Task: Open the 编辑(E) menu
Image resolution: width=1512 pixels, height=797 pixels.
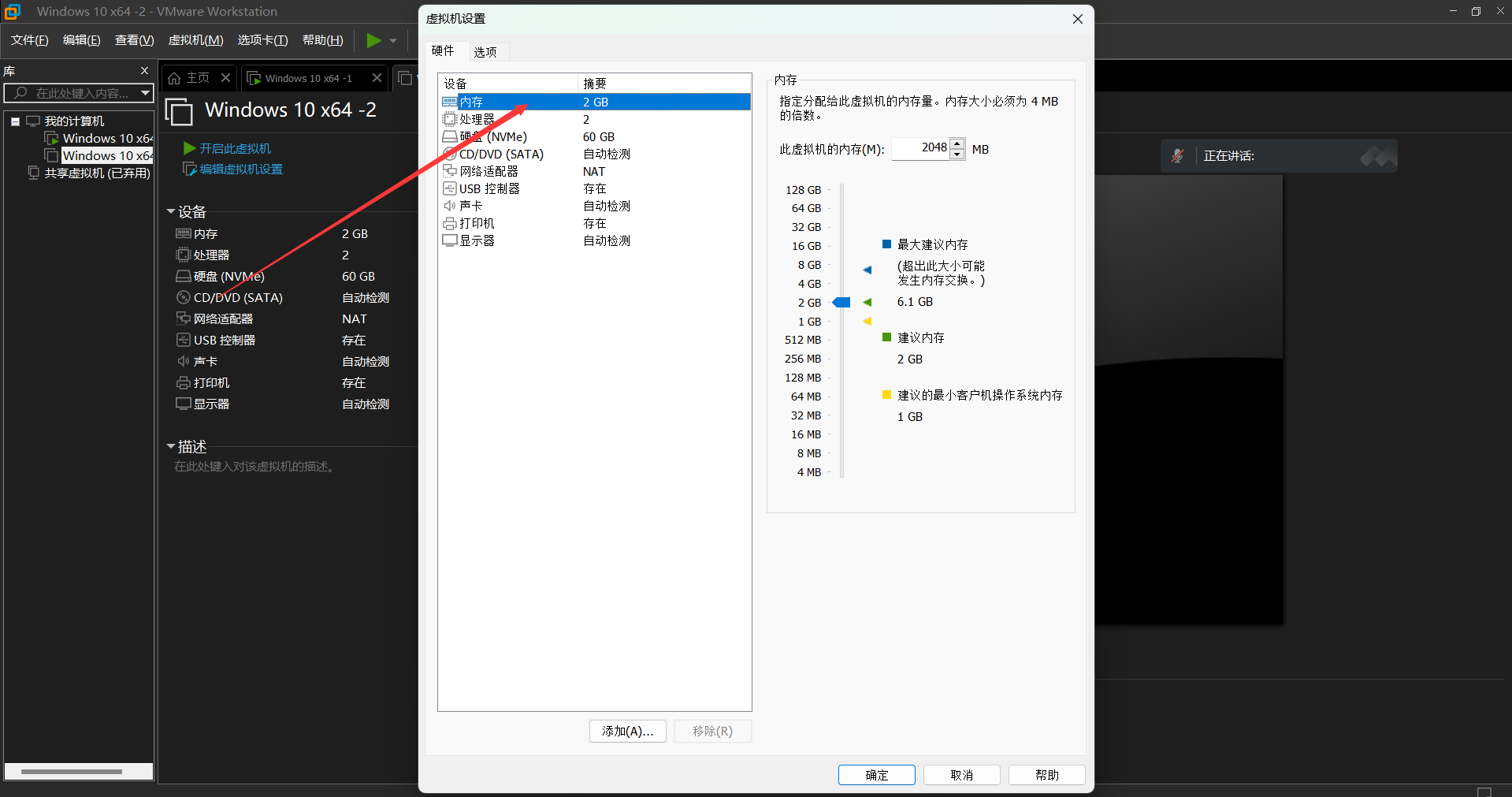Action: tap(82, 40)
